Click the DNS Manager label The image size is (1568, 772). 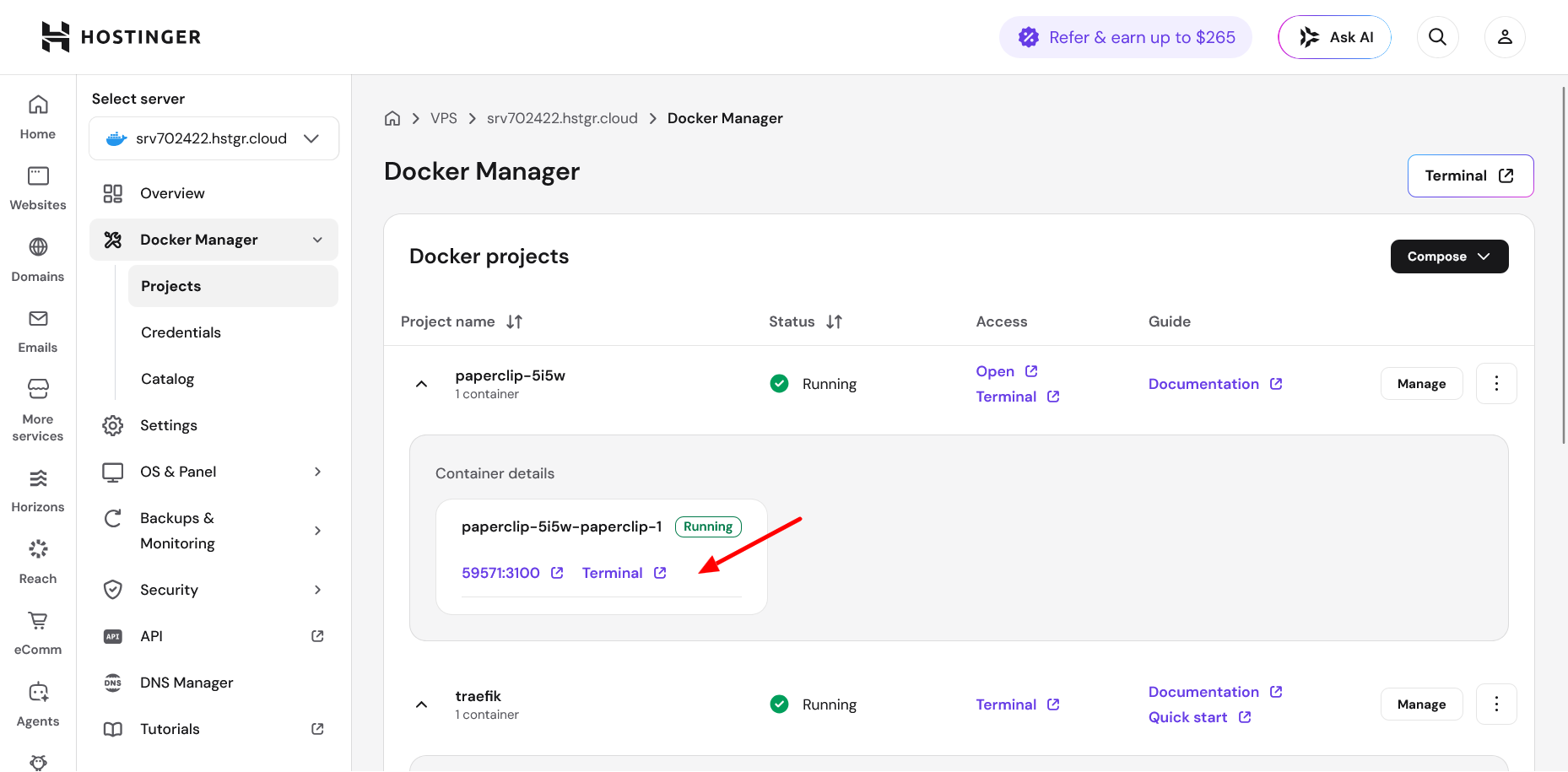[187, 683]
